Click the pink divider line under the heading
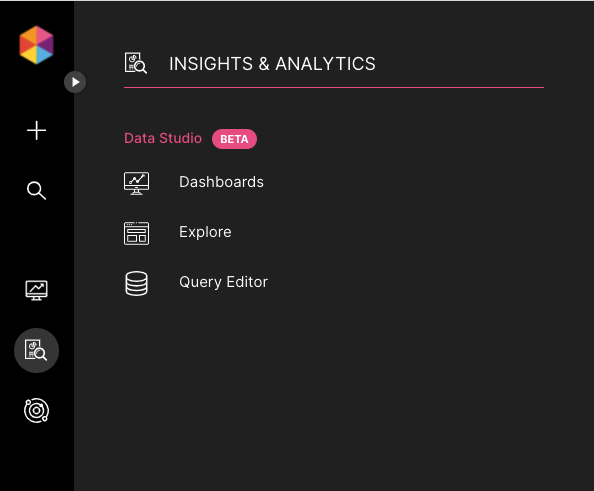The image size is (594, 491). click(x=334, y=88)
